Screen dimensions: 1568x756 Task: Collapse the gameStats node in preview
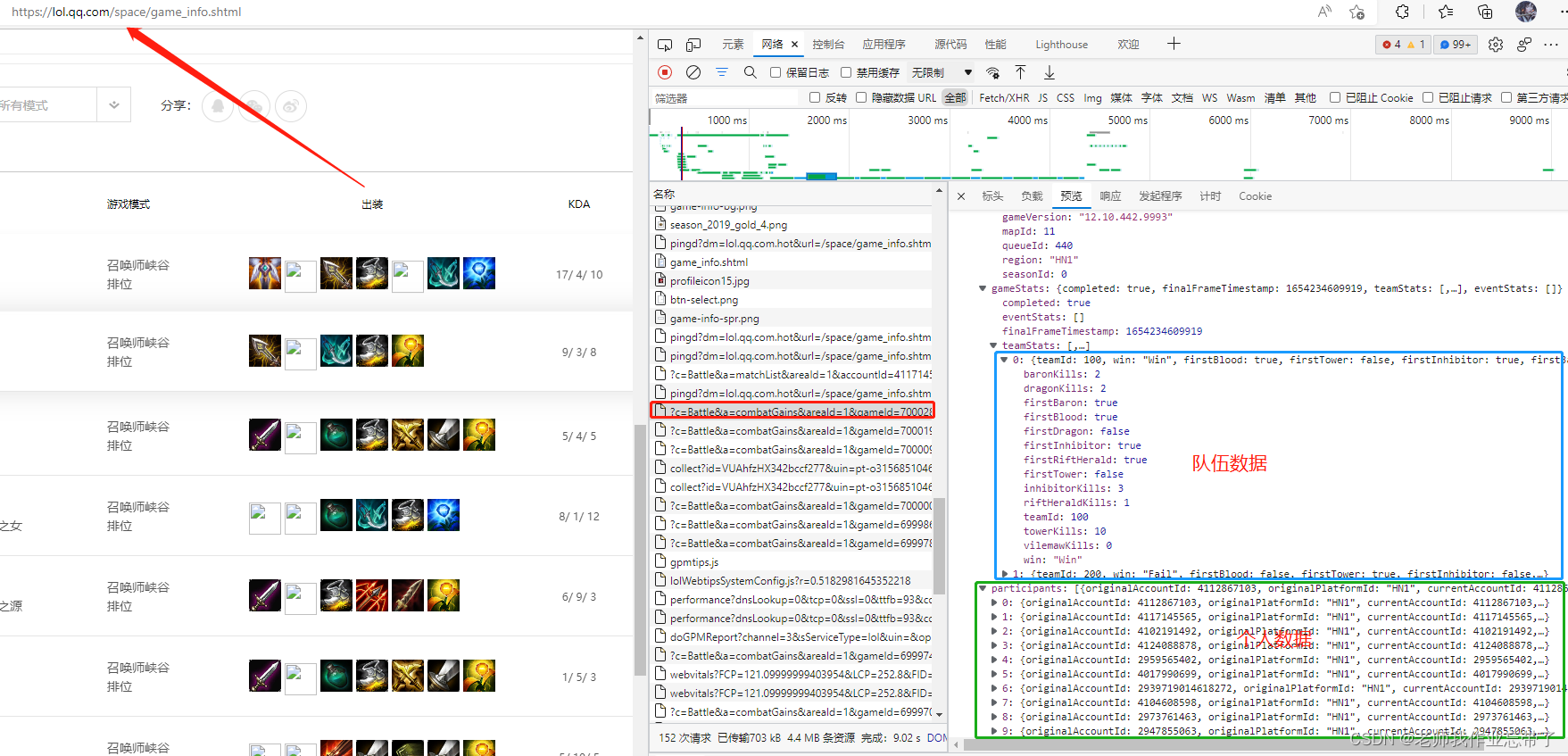(983, 288)
